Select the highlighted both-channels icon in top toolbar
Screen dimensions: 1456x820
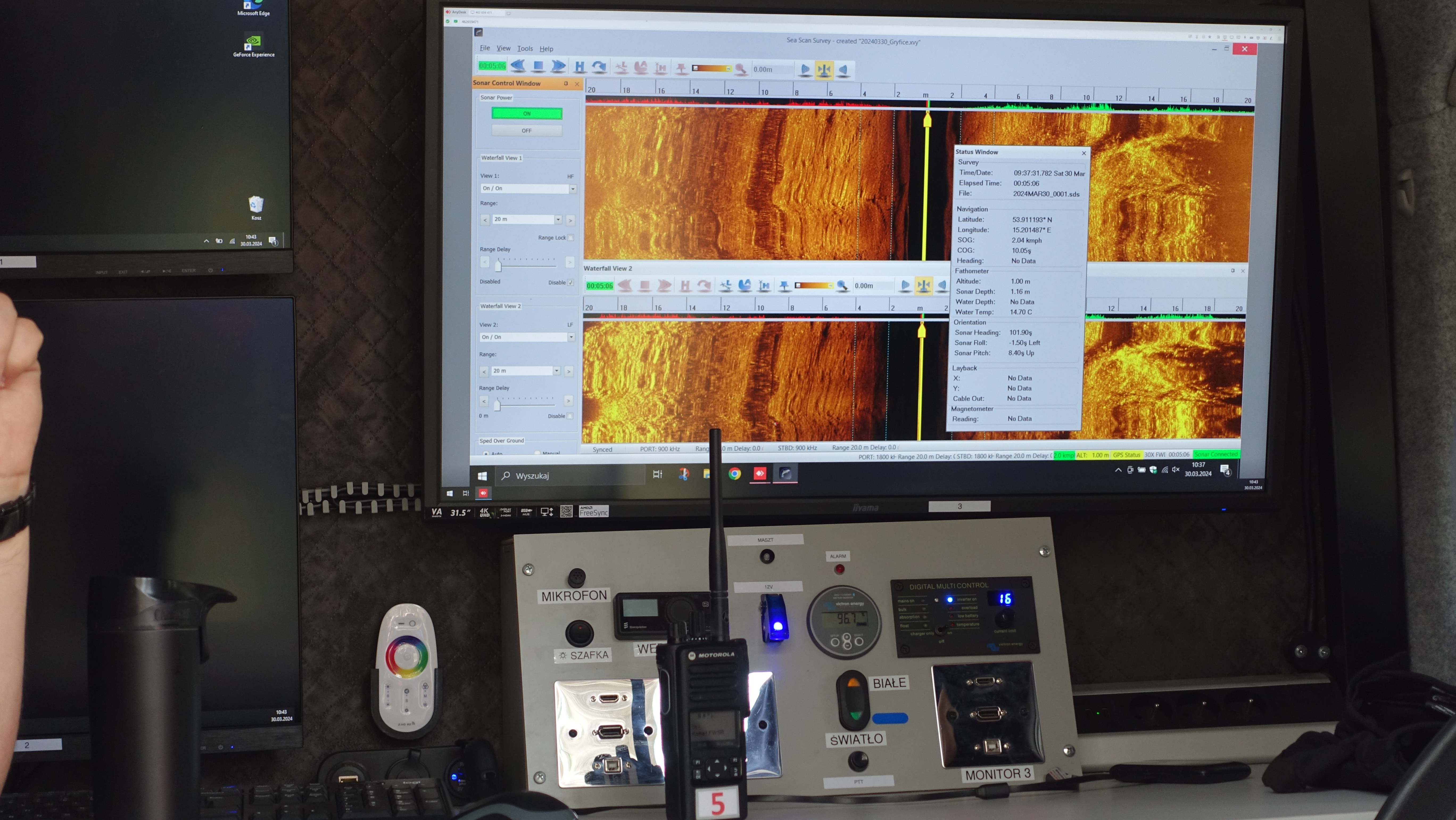tap(824, 70)
